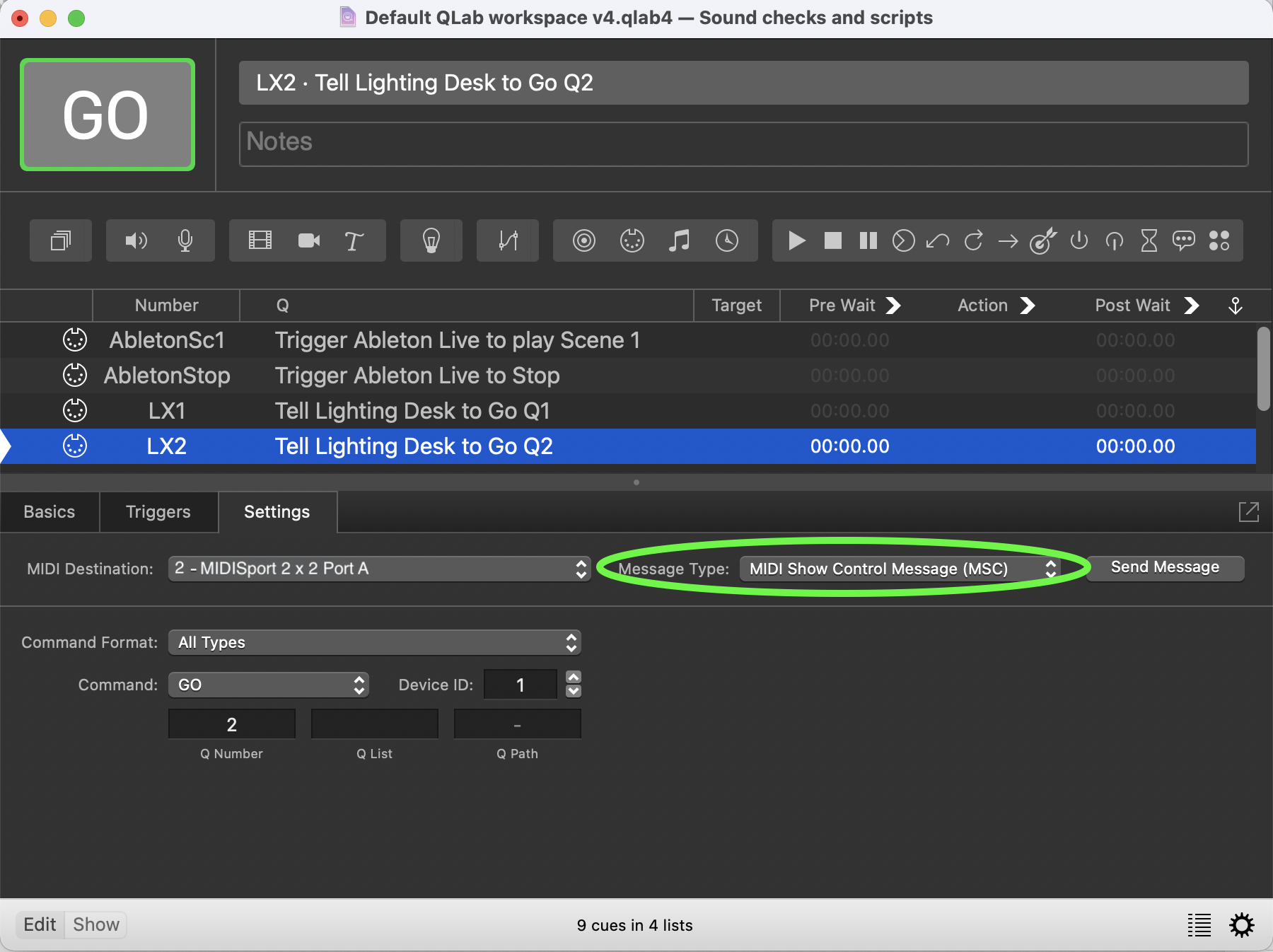This screenshot has height=952, width=1273.
Task: Create a Fade cue
Action: click(507, 240)
